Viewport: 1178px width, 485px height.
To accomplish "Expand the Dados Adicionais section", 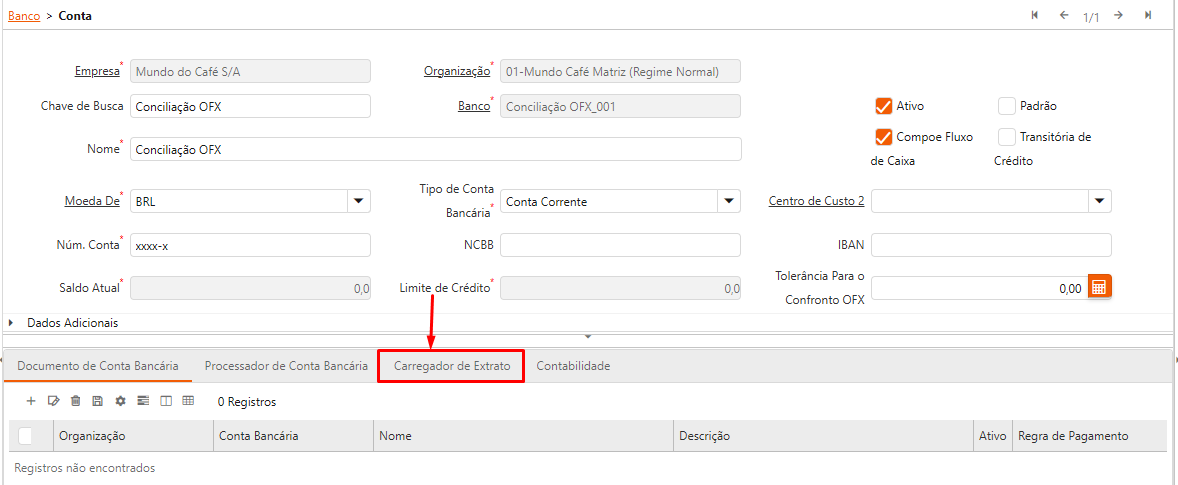I will 12,323.
